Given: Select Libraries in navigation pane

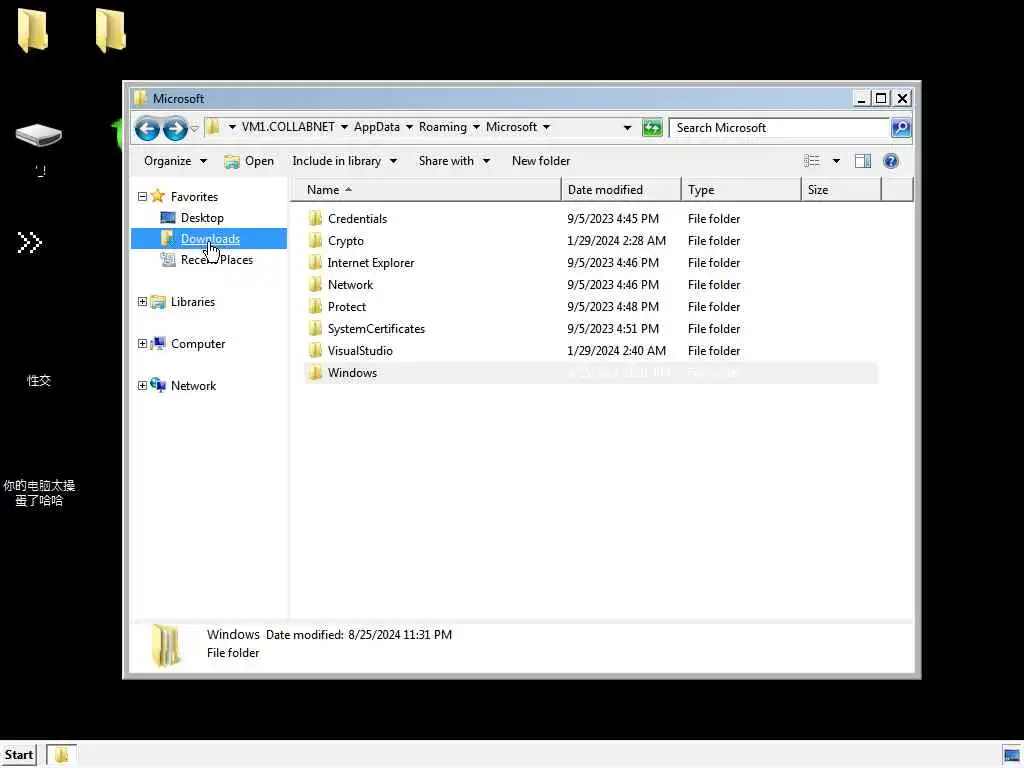Looking at the screenshot, I should click(192, 302).
